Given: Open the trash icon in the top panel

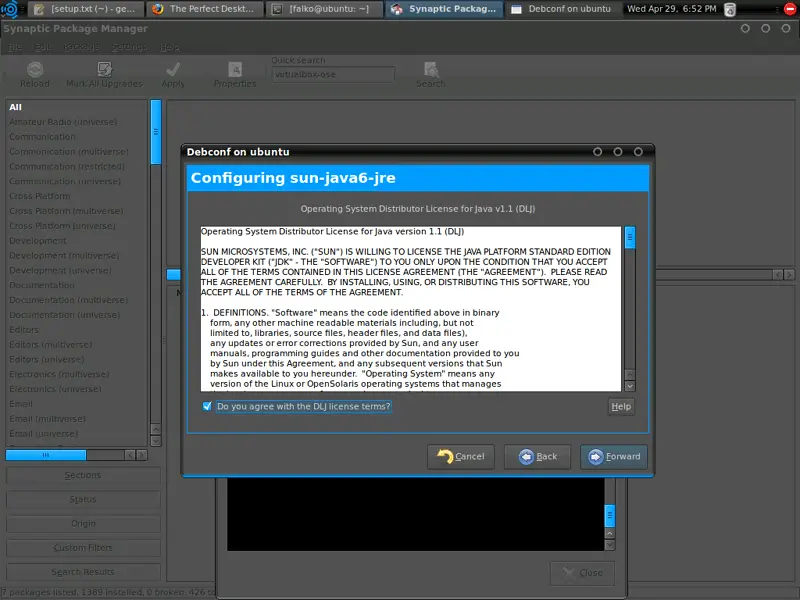Looking at the screenshot, I should (730, 9).
